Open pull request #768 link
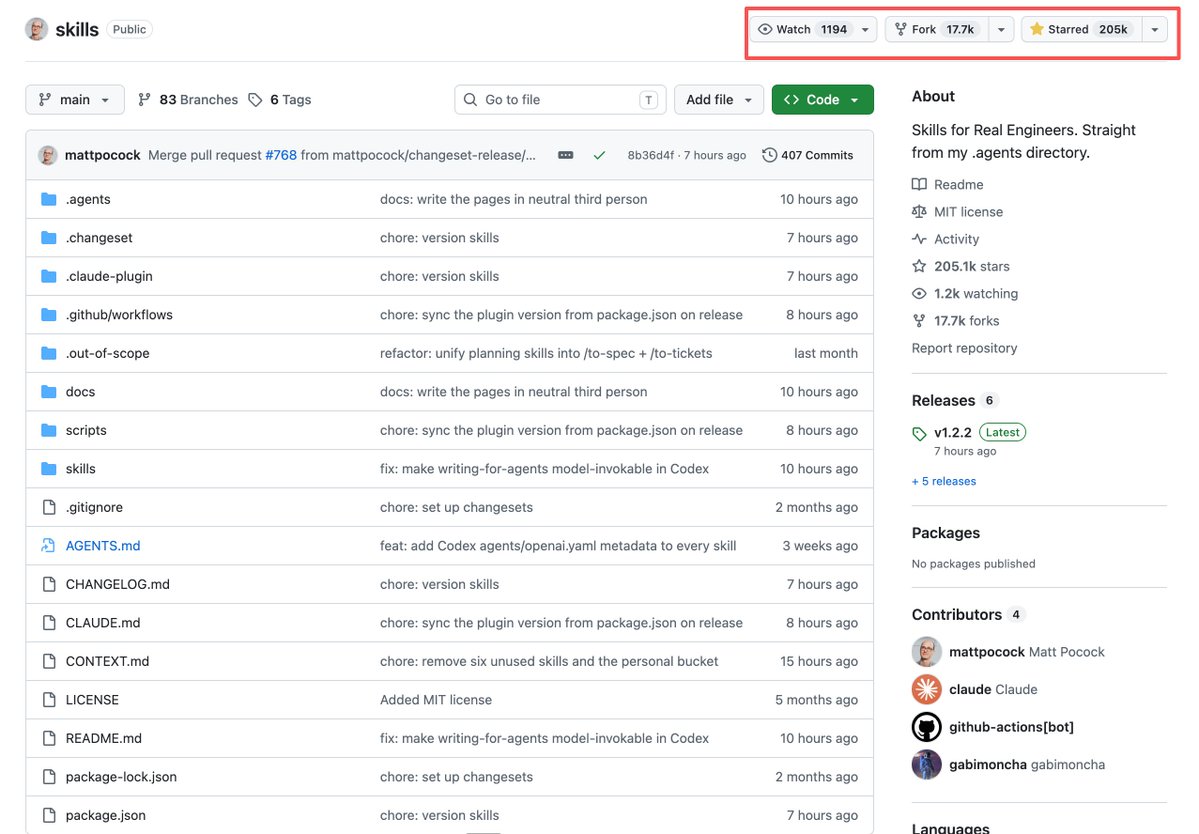The width and height of the screenshot is (1199, 834). click(281, 155)
